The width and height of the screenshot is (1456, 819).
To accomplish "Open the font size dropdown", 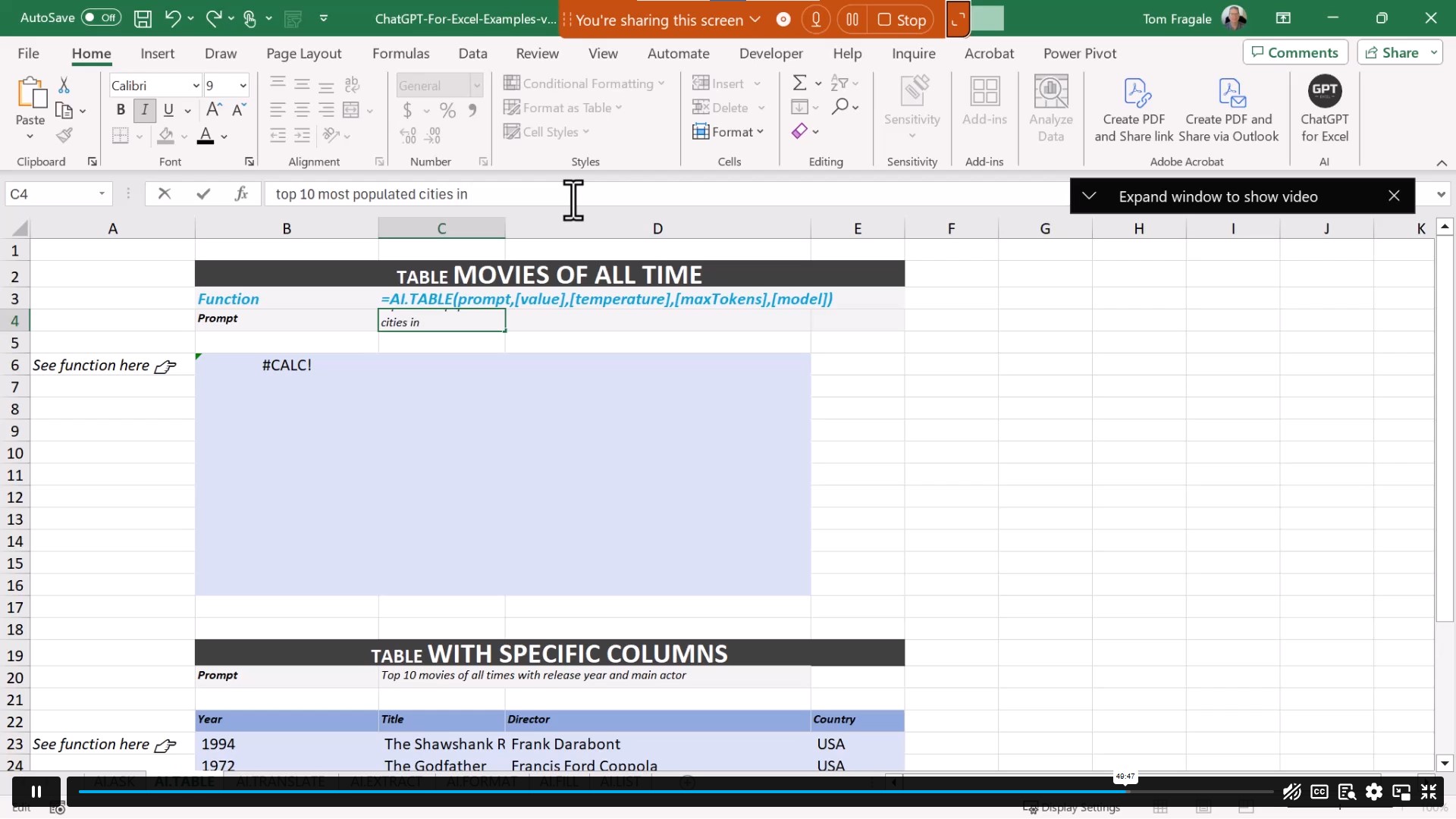I will click(241, 85).
